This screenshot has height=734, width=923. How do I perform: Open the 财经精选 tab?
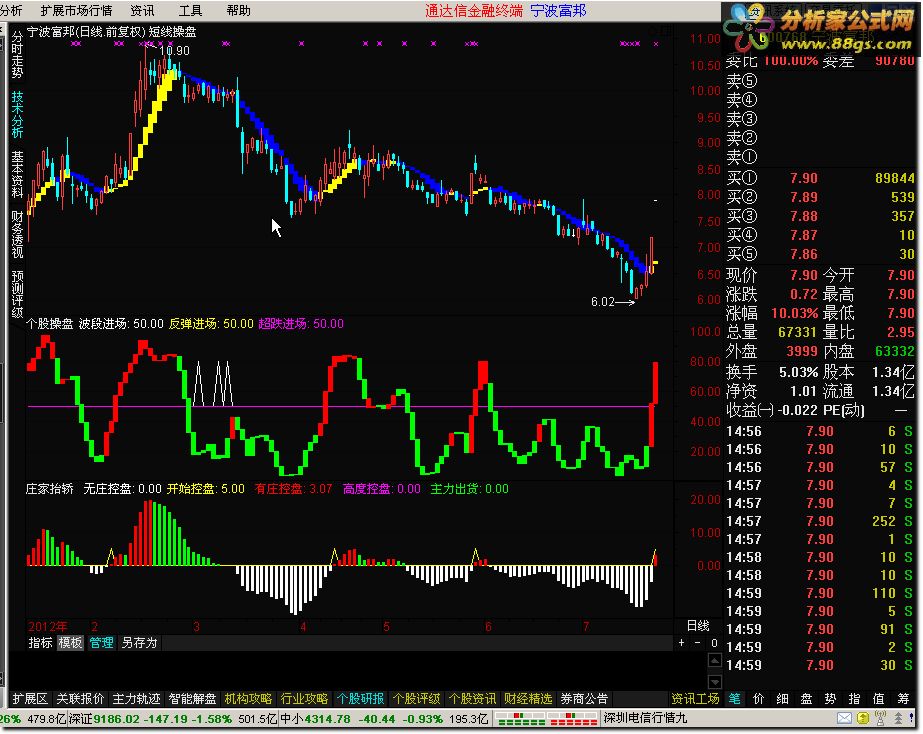point(528,699)
